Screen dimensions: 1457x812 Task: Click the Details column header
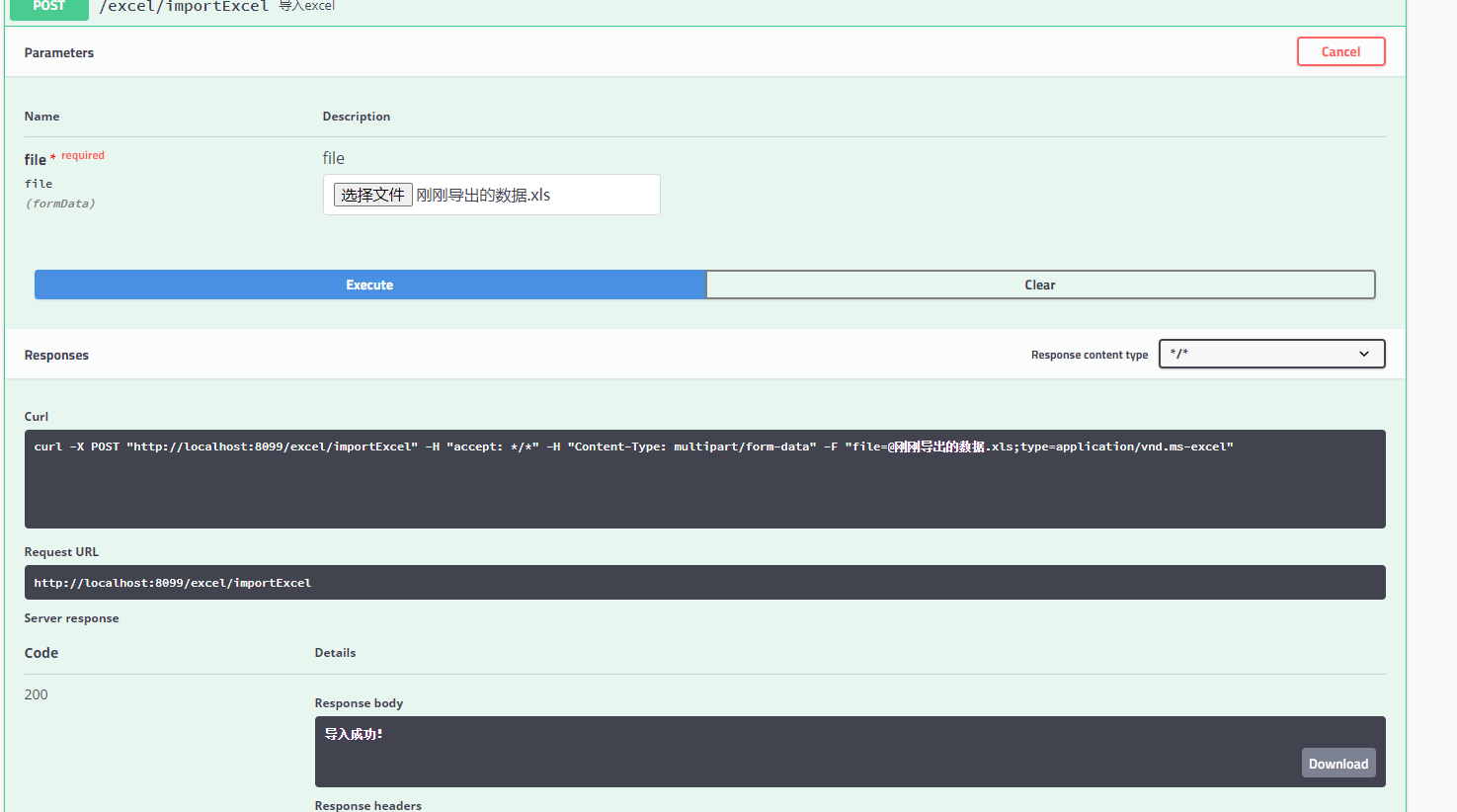tap(335, 652)
